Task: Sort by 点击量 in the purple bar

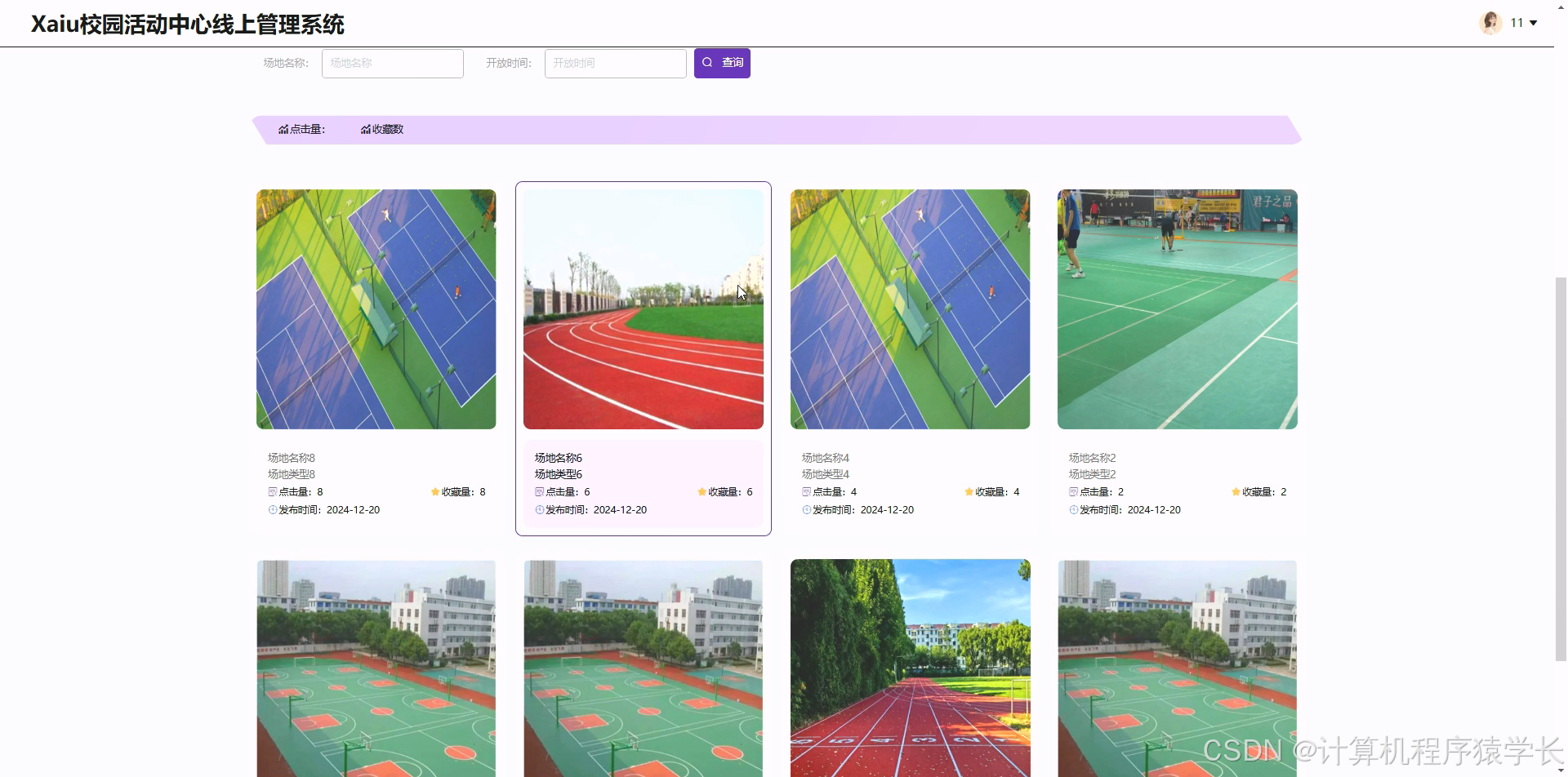Action: click(x=301, y=129)
